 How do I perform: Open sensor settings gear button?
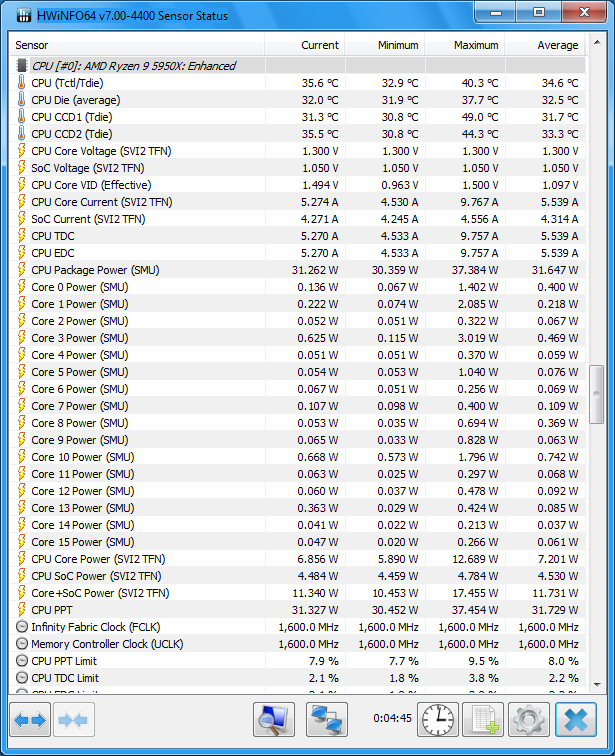point(530,720)
